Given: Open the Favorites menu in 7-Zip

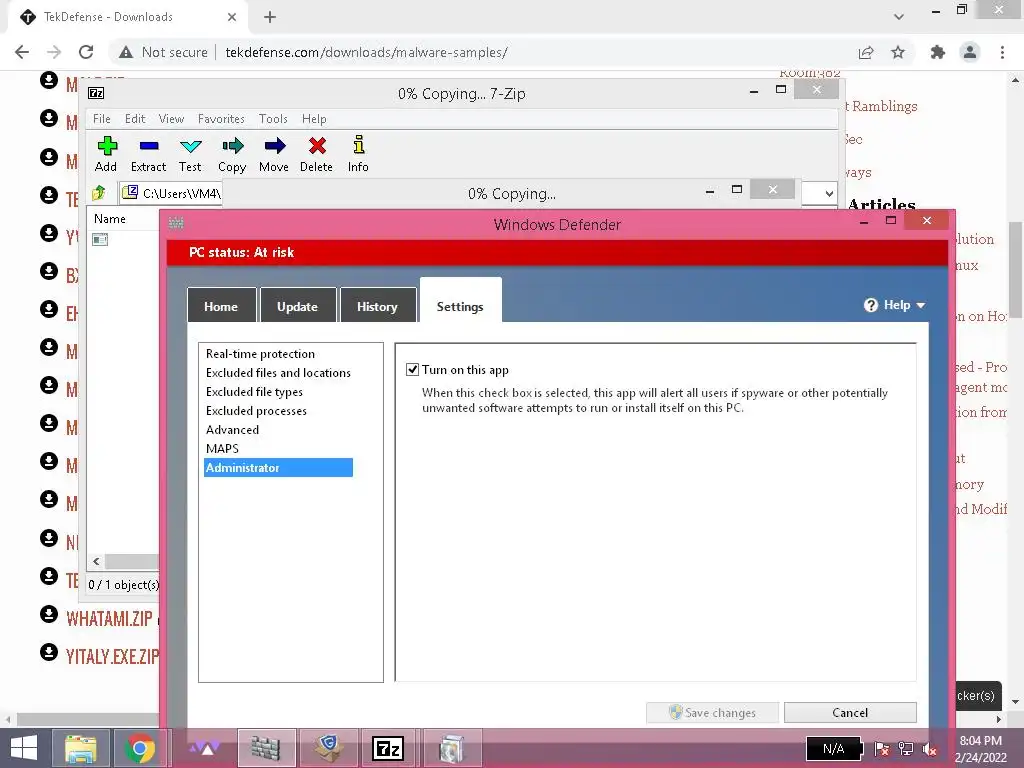Looking at the screenshot, I should 221,119.
